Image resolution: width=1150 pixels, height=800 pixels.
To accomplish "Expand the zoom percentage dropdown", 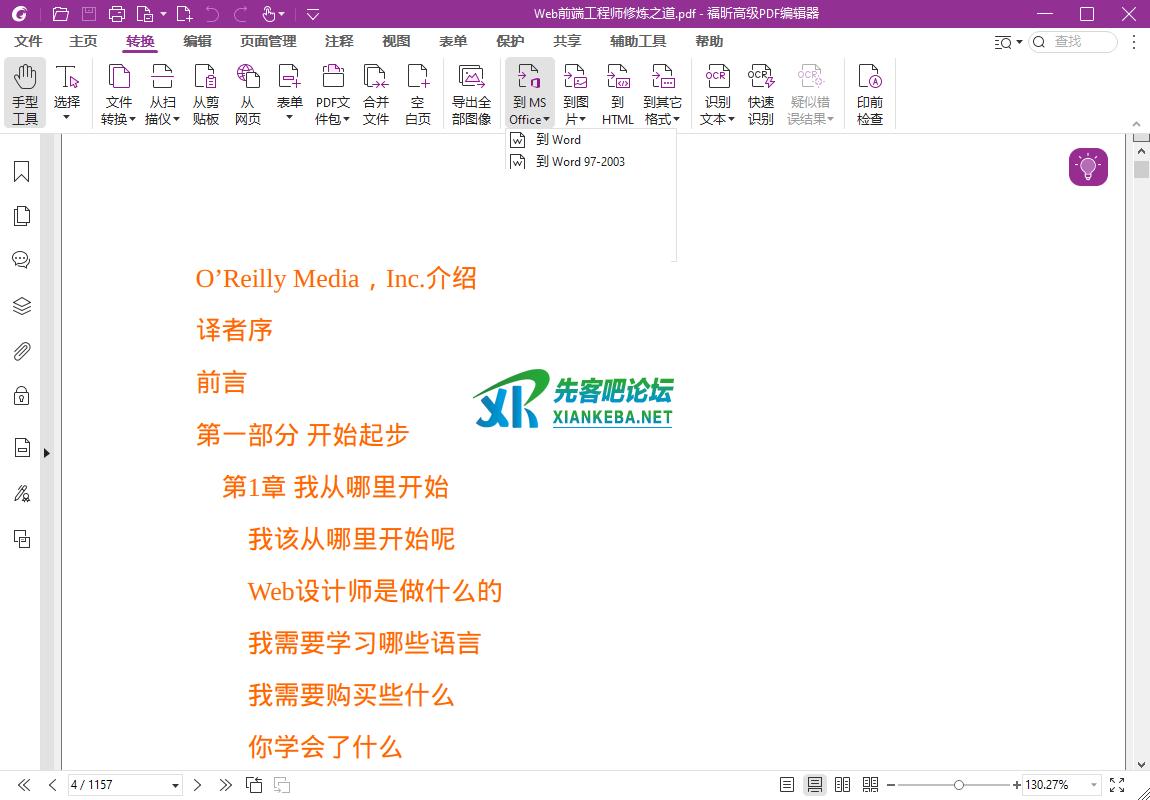I will [x=1094, y=785].
